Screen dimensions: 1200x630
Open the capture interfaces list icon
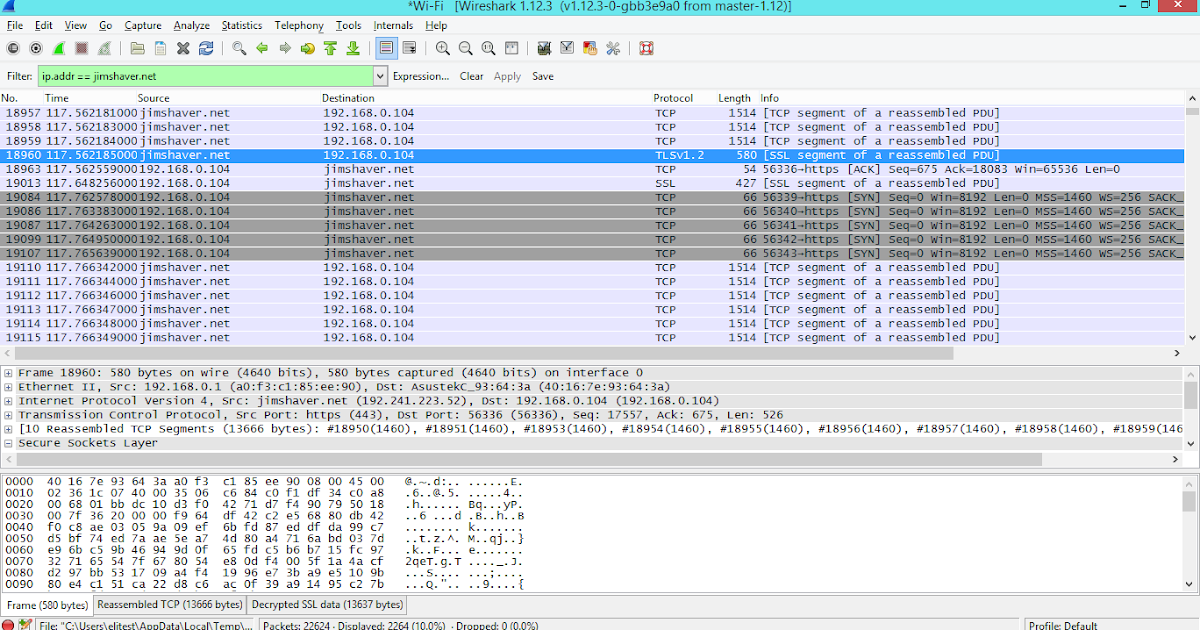[x=14, y=48]
